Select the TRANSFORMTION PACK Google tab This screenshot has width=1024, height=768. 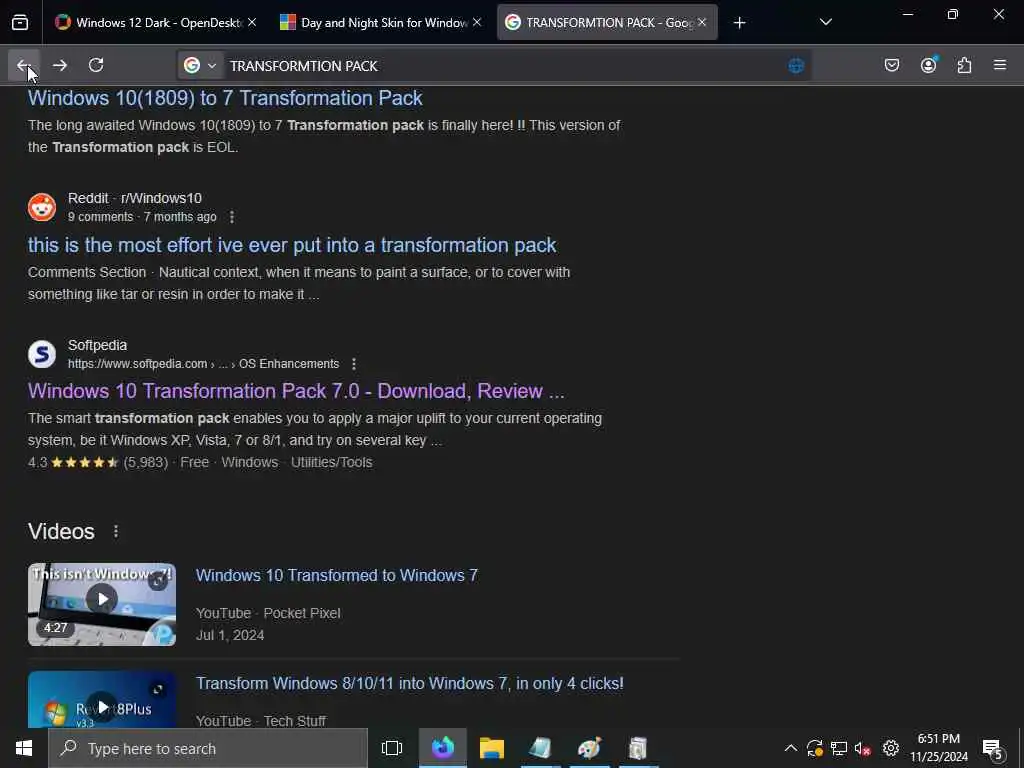[x=607, y=23]
